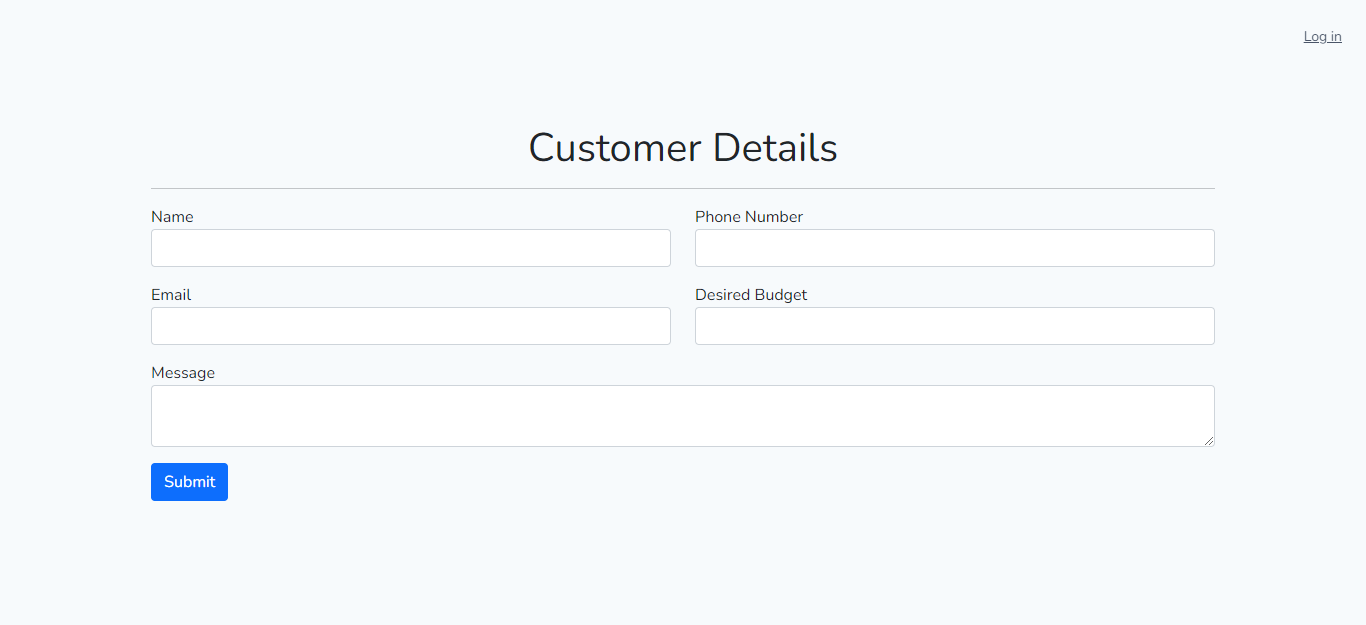Click the Email label text
Screen dimensions: 1366x625
[171, 294]
